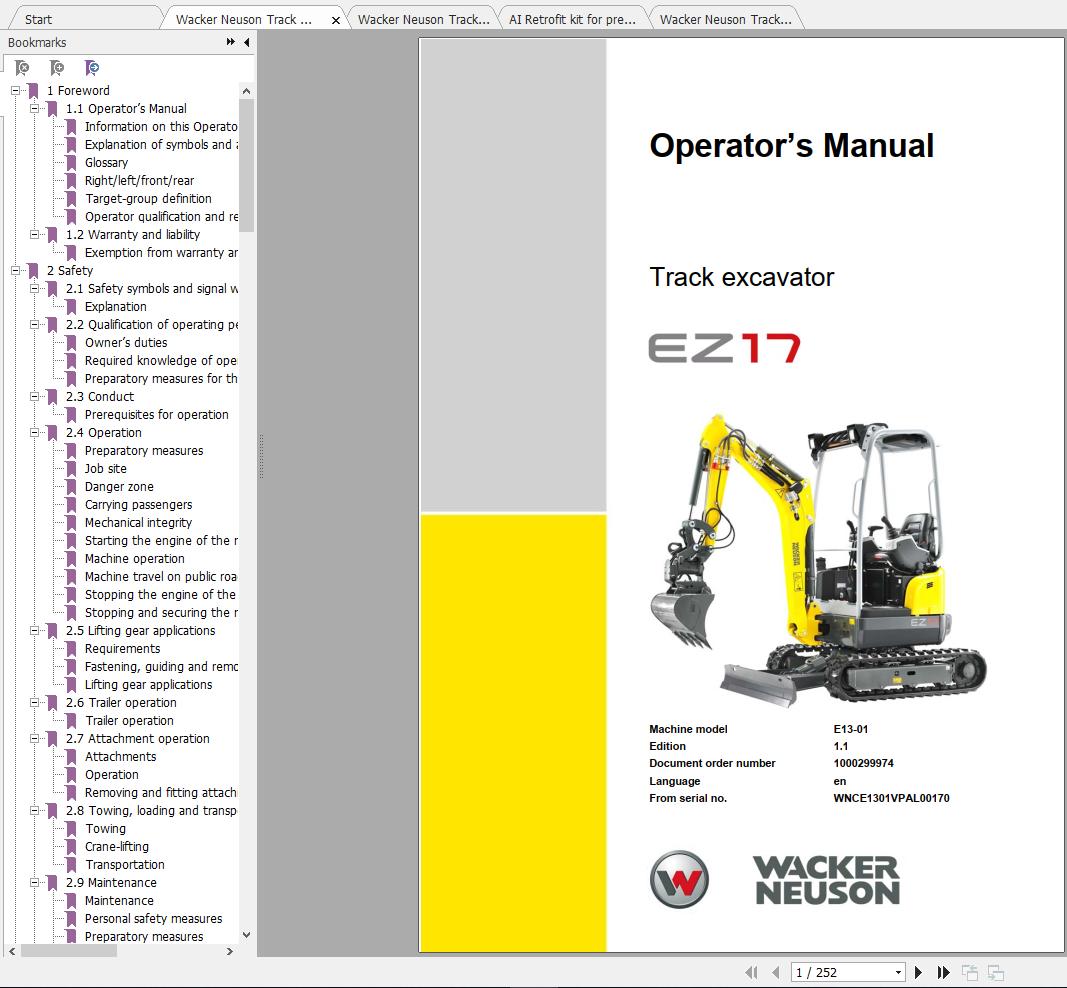Switch to the last Wacker Neuson Track tab
1067x988 pixels.
725,20
